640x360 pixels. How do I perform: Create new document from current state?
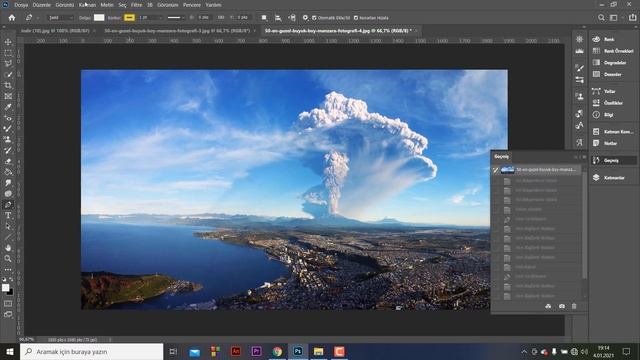[548, 306]
